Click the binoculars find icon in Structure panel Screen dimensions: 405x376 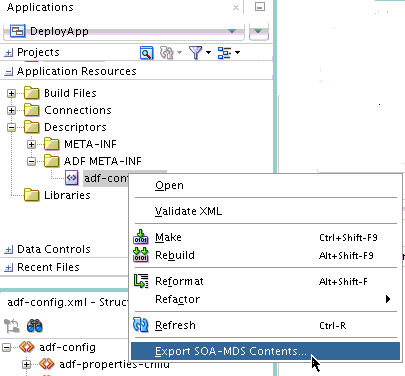click(35, 326)
